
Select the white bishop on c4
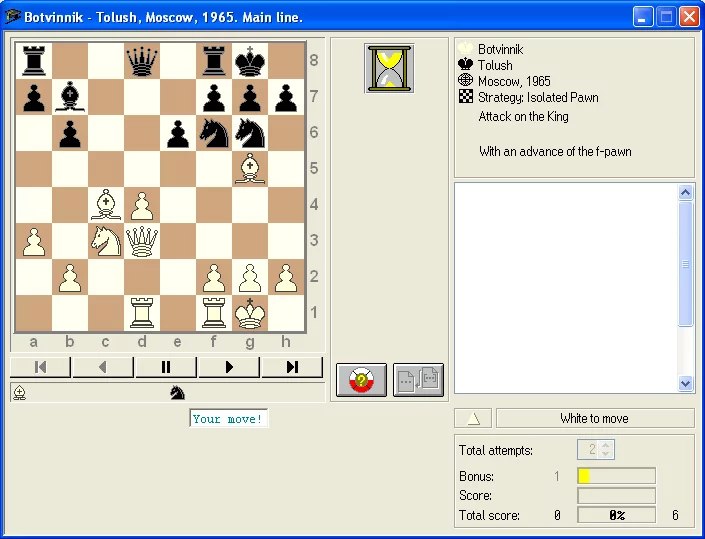106,205
